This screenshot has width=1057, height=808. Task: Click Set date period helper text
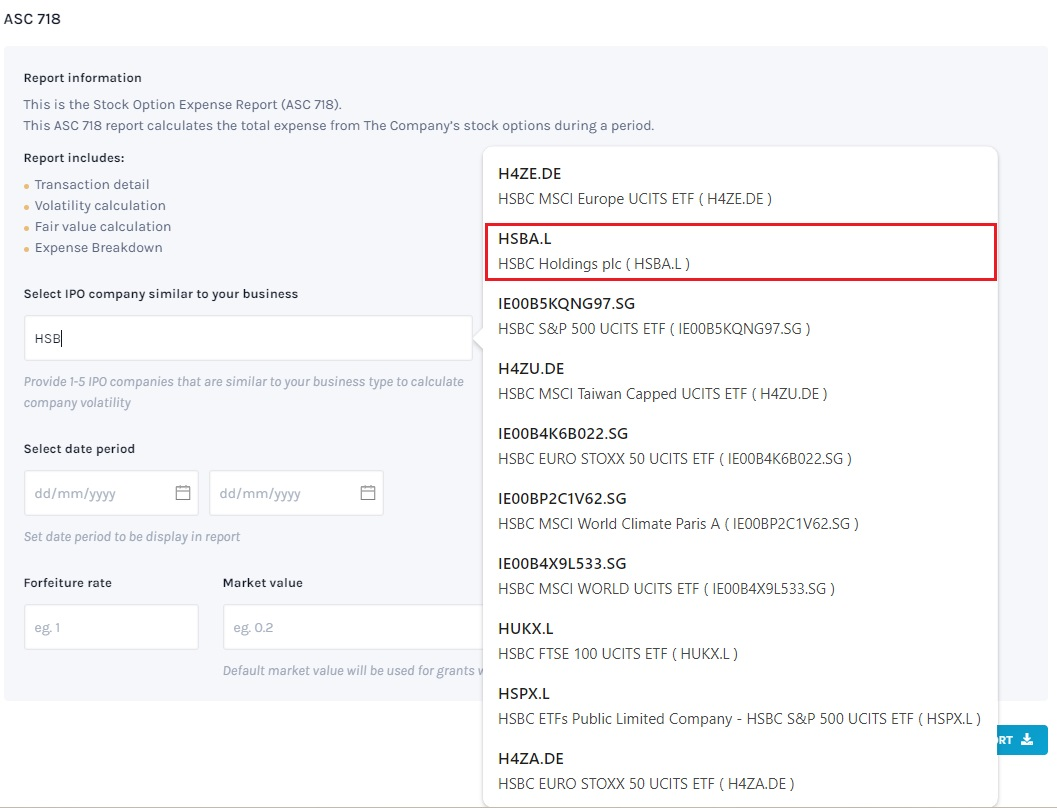[131, 536]
